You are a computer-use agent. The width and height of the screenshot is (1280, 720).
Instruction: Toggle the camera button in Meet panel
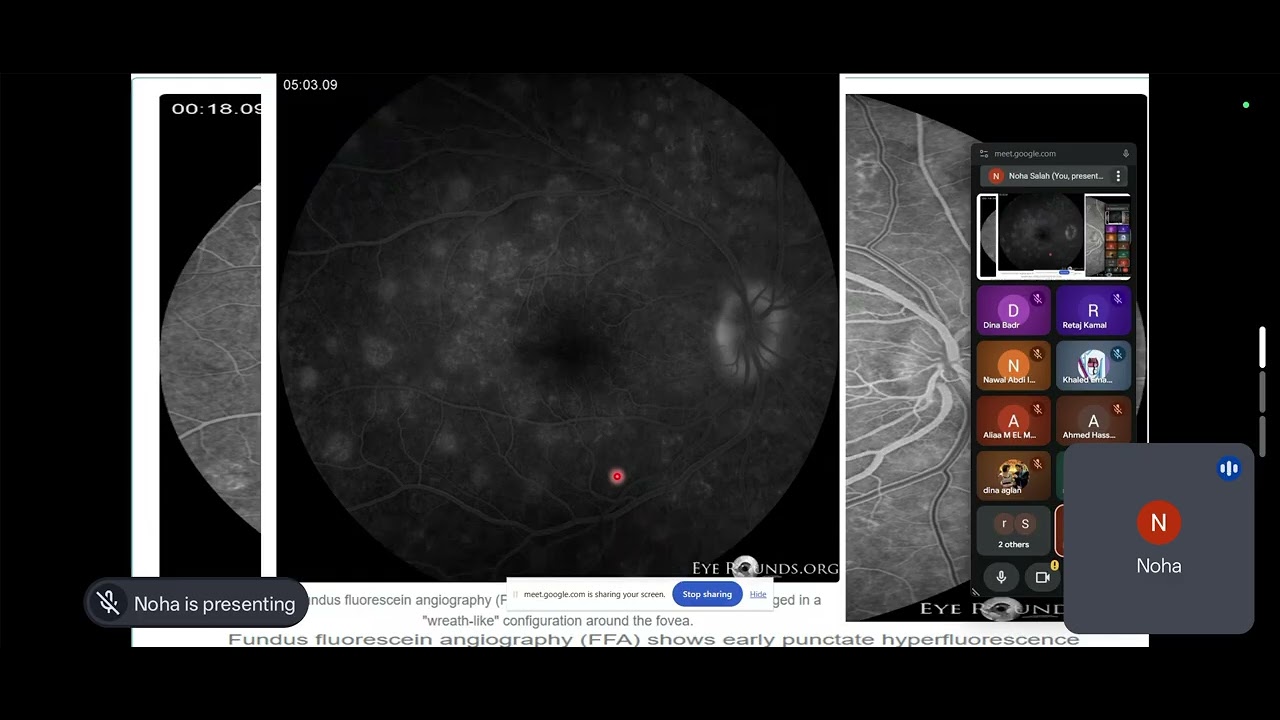[x=1042, y=577]
